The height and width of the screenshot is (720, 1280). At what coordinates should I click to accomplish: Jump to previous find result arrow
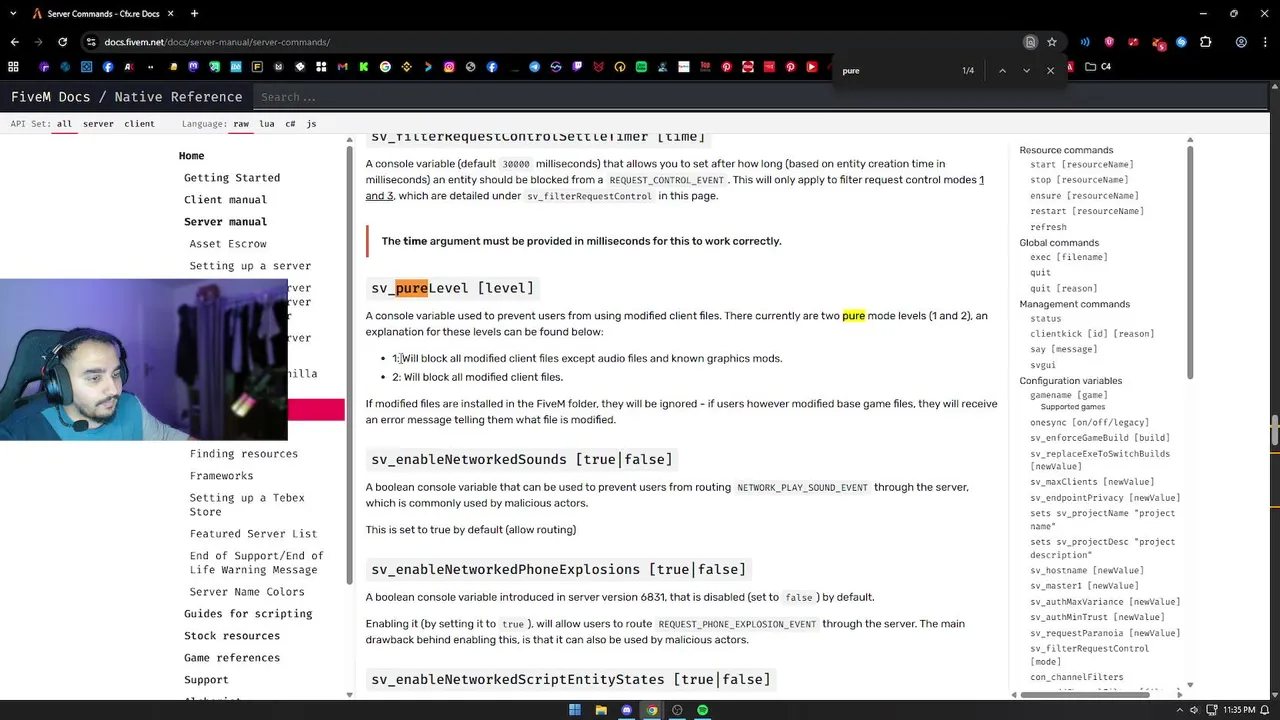click(1002, 71)
